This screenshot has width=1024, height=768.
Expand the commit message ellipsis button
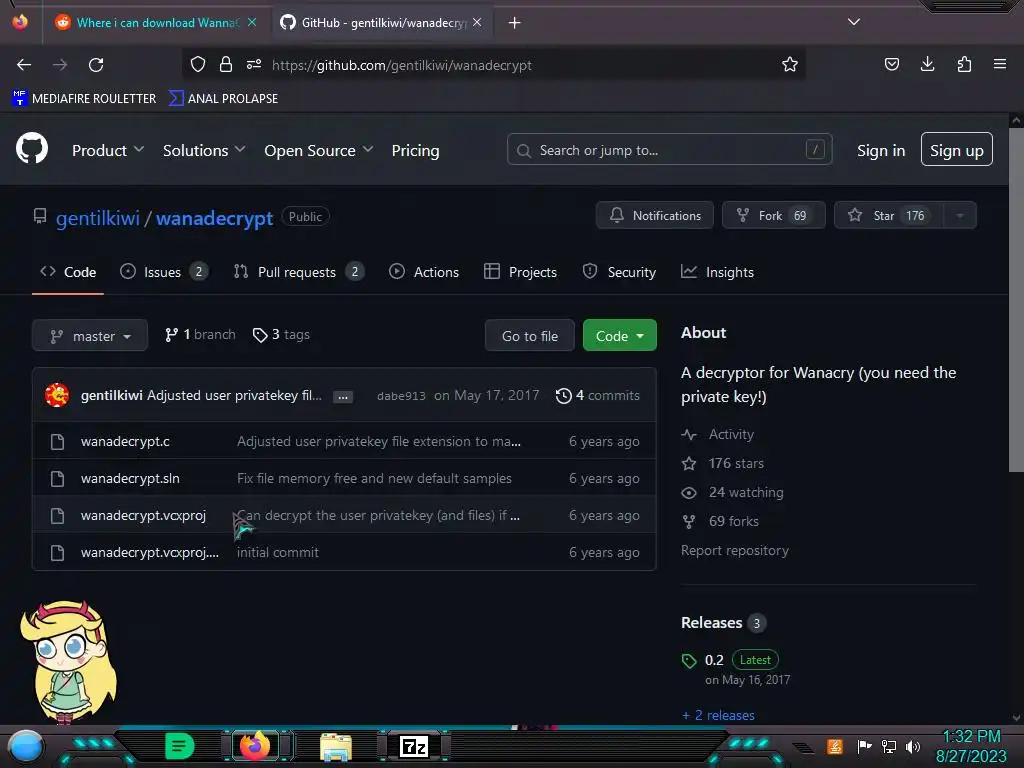(x=343, y=396)
